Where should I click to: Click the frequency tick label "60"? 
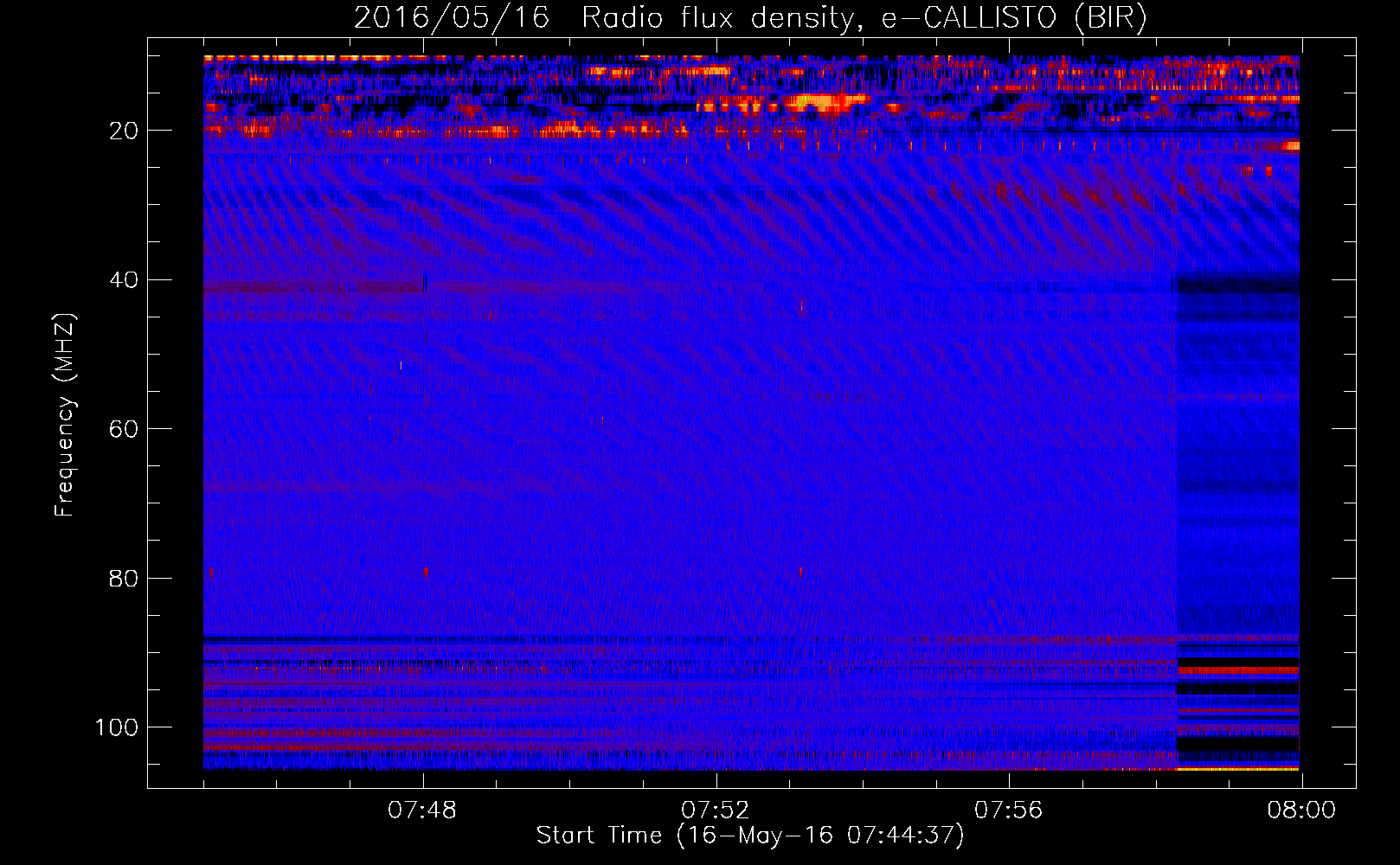point(125,429)
